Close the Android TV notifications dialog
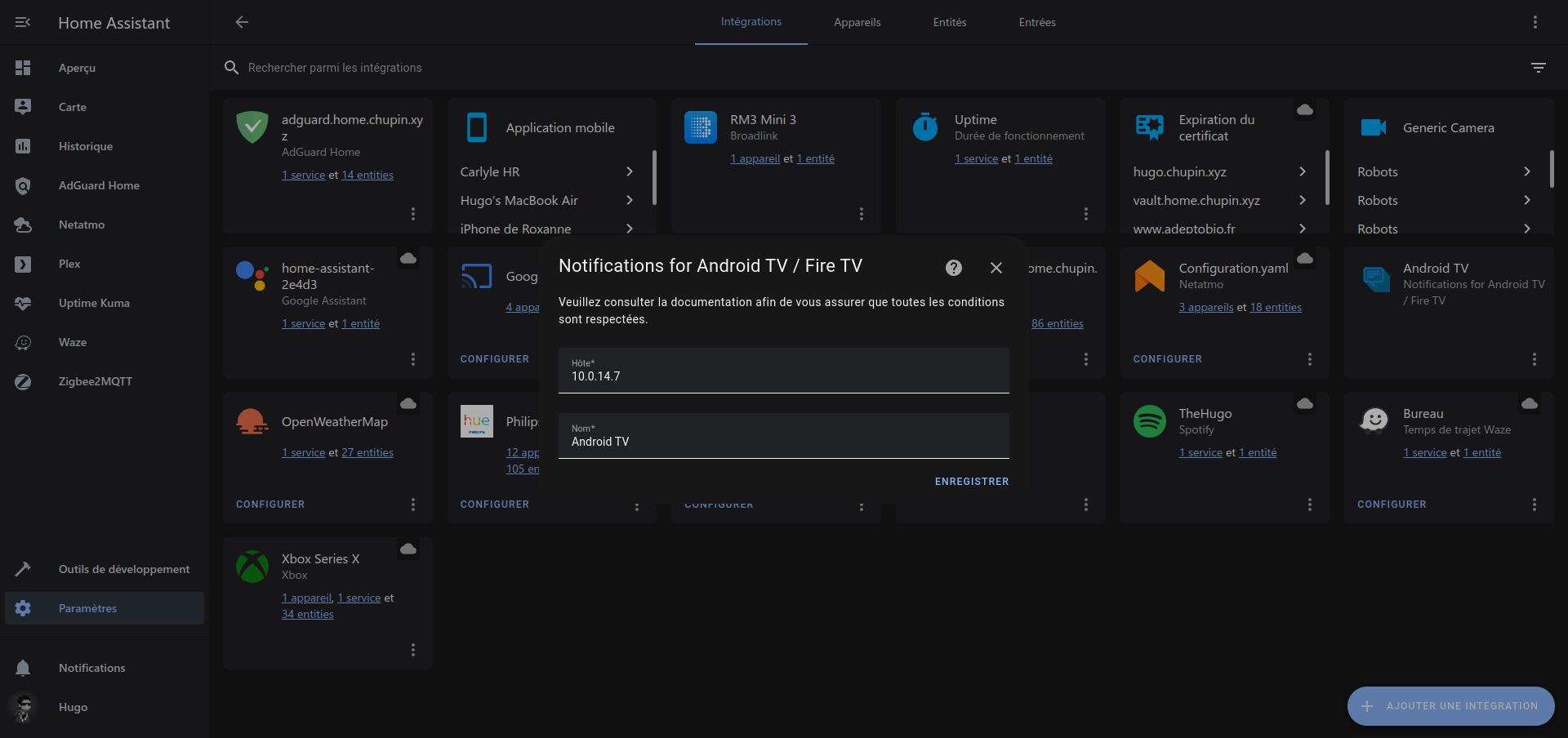The height and width of the screenshot is (738, 1568). pyautogui.click(x=996, y=268)
